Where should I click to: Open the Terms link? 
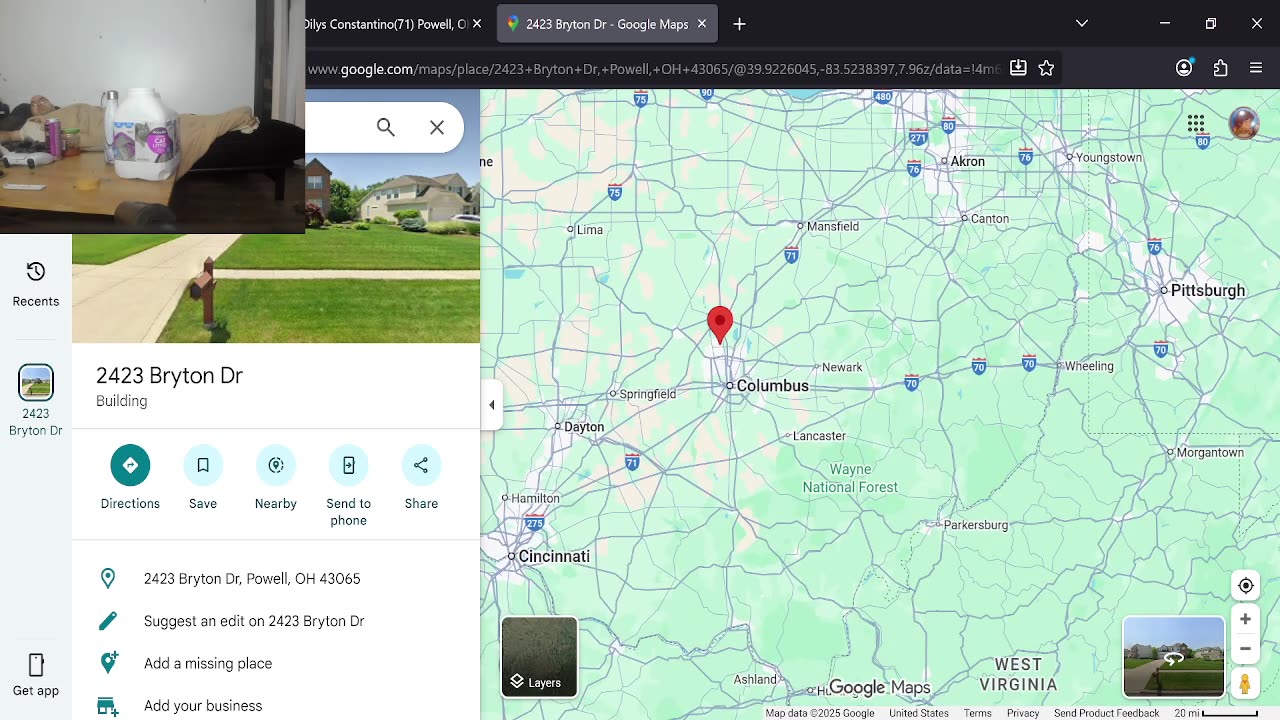click(x=977, y=713)
